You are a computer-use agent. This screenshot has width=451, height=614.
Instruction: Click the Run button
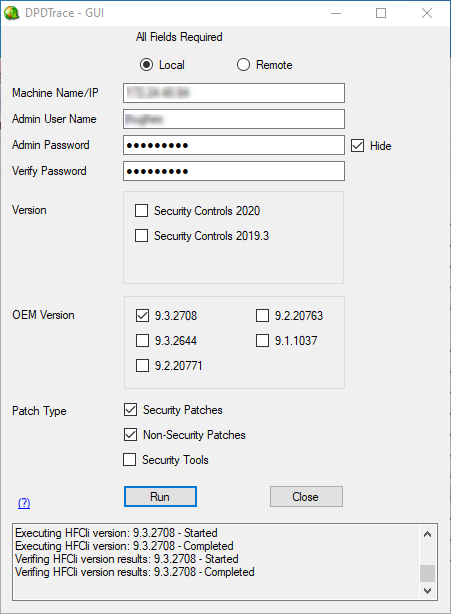click(x=160, y=497)
